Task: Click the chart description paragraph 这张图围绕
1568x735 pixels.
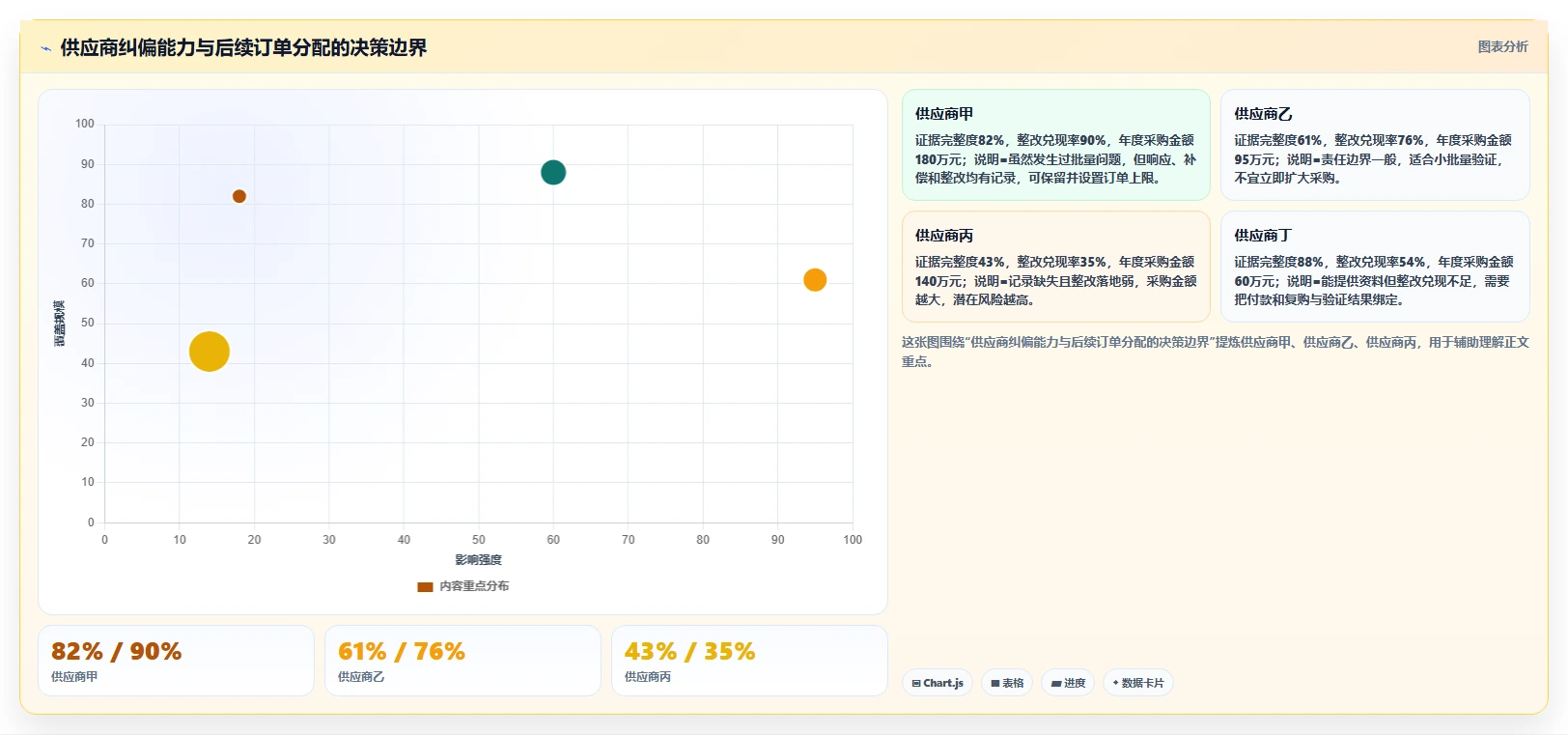Action: [x=1216, y=352]
